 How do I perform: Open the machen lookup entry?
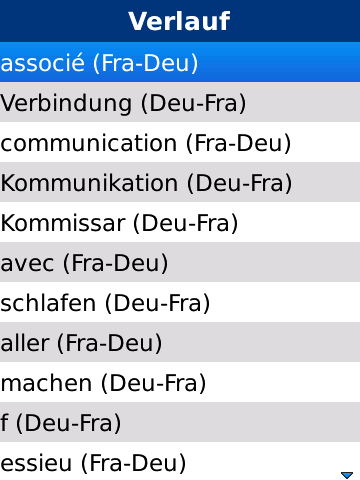click(180, 382)
